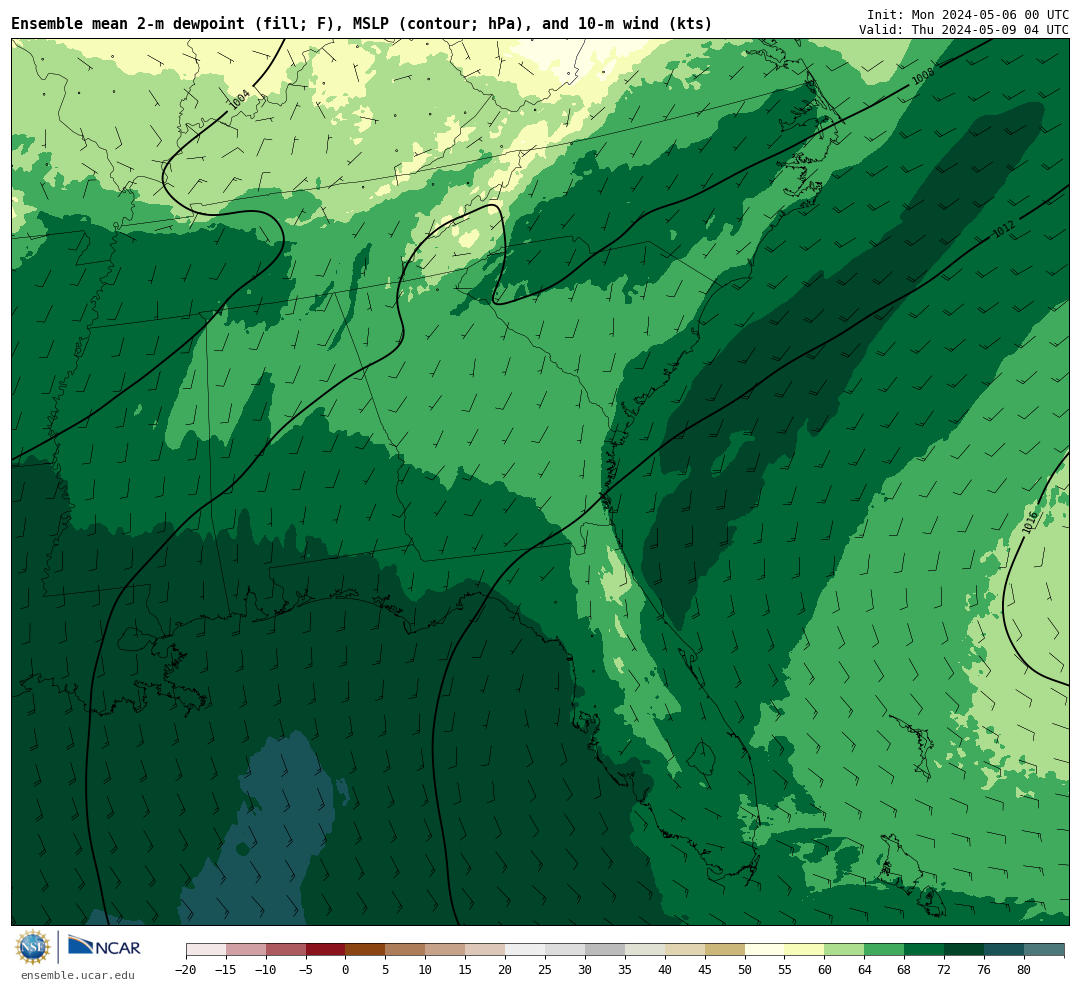This screenshot has width=1080, height=988.
Task: Pick the -5 to 0 dark red swatch
Action: (x=326, y=950)
